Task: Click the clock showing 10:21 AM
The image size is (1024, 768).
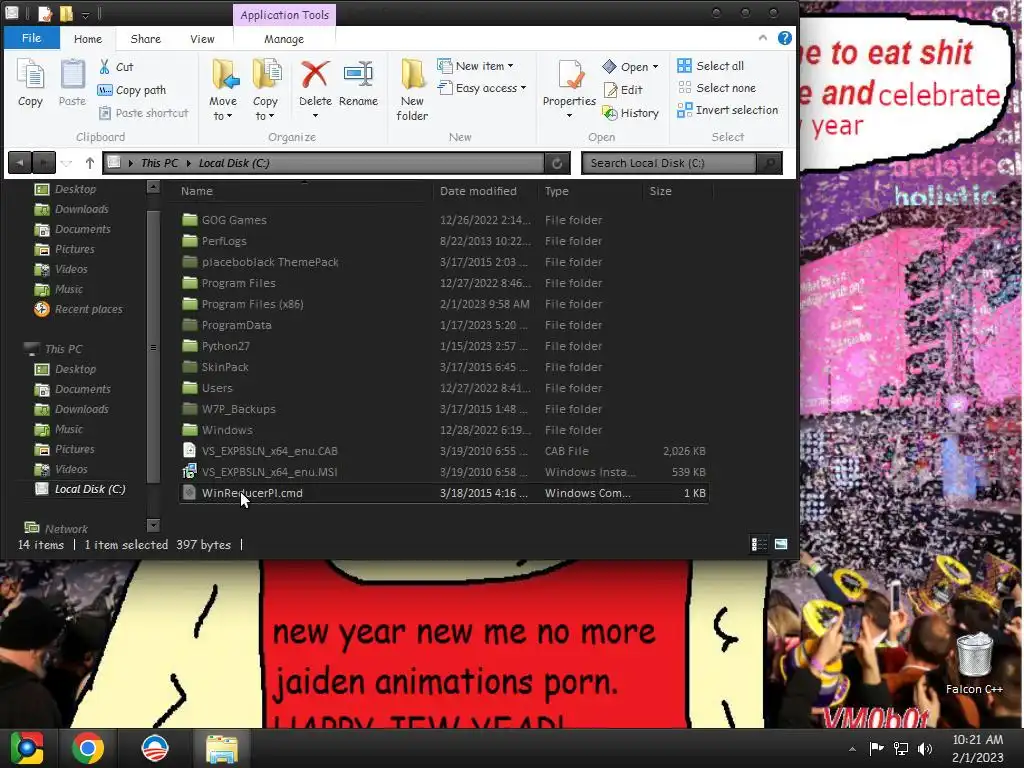Action: coord(977,740)
